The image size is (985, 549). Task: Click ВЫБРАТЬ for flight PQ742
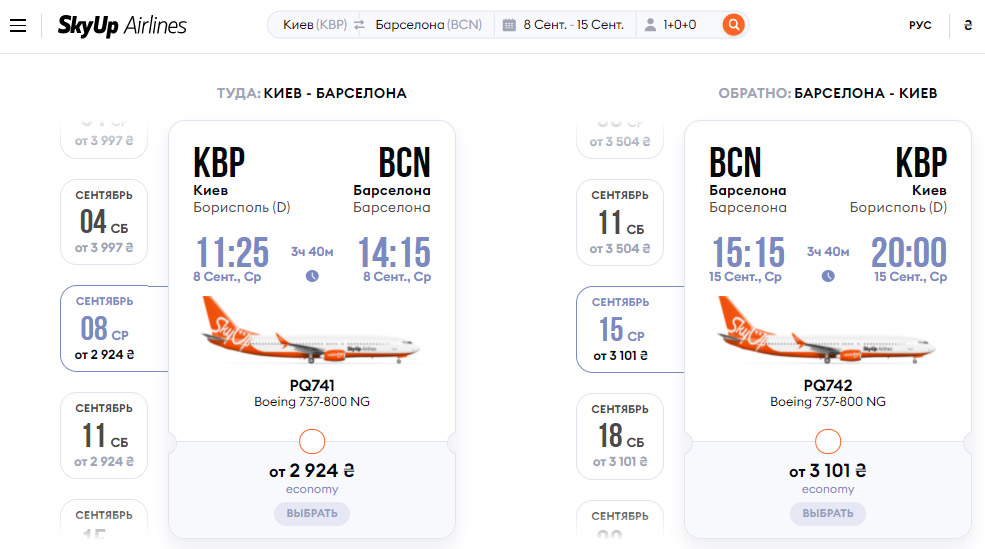(x=828, y=514)
